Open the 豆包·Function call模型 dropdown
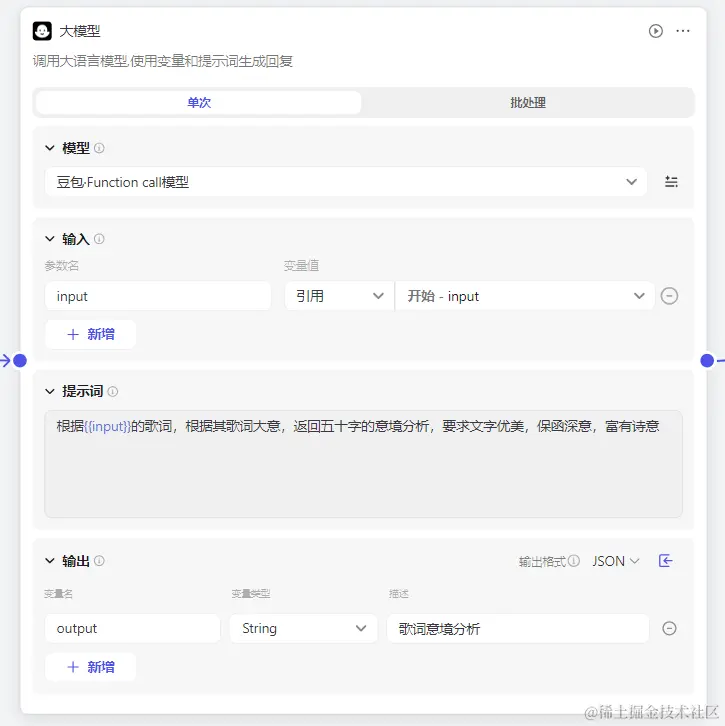Image resolution: width=725 pixels, height=726 pixels. (x=346, y=182)
